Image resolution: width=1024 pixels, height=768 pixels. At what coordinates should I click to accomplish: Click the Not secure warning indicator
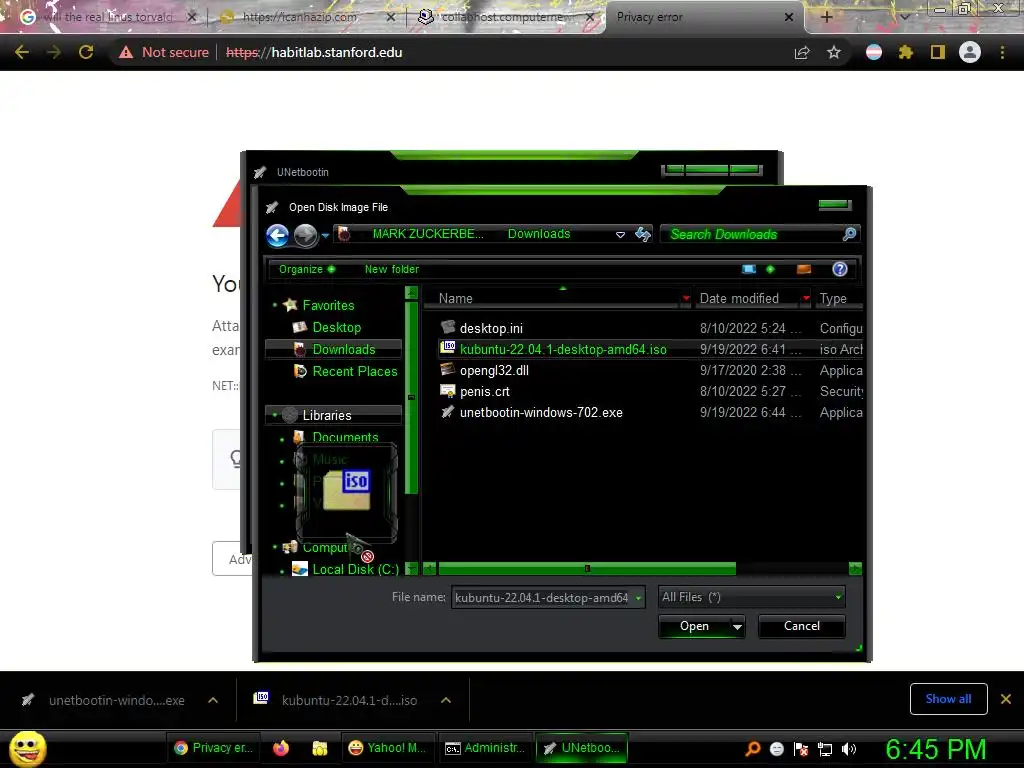[164, 52]
